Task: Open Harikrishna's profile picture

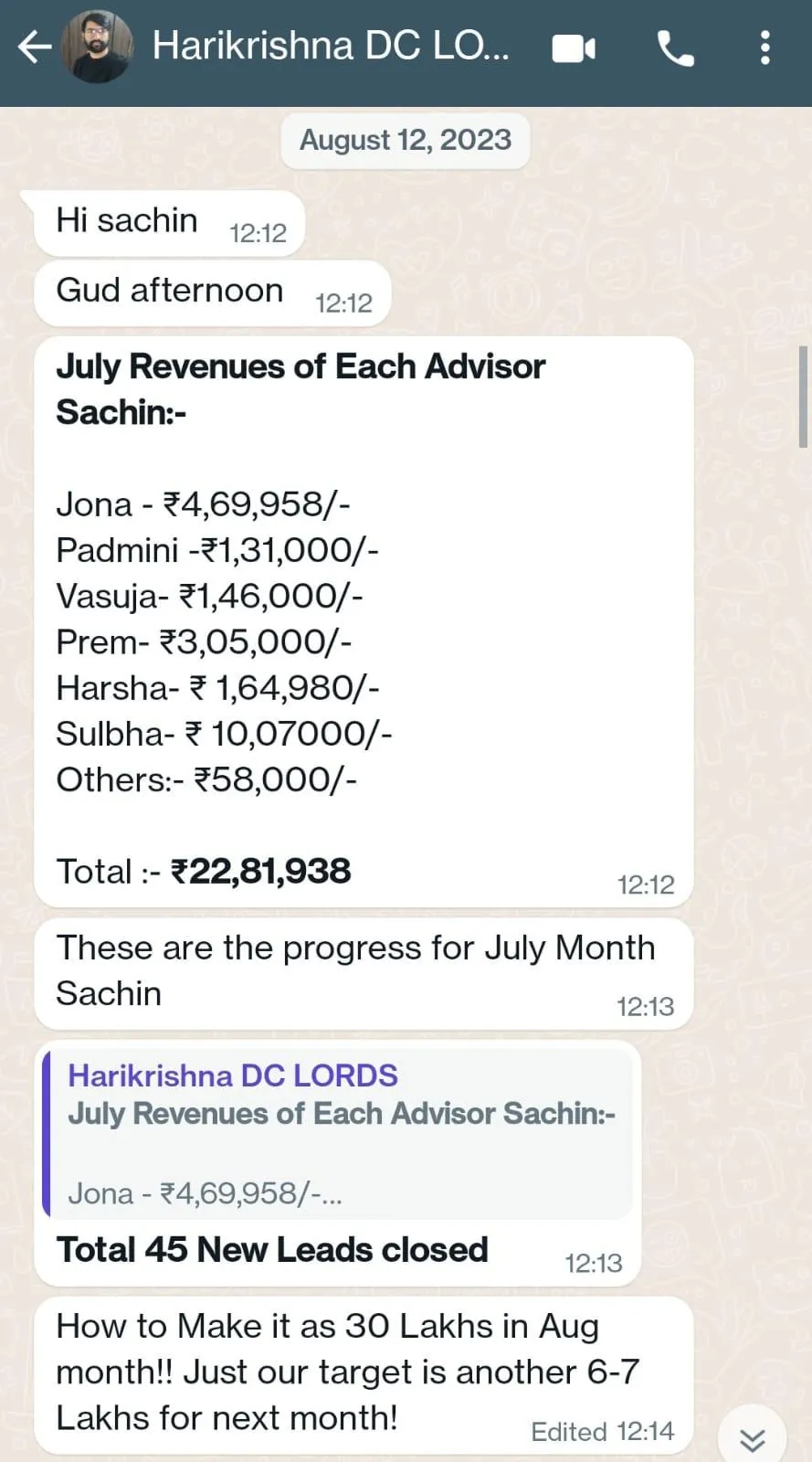Action: (x=97, y=47)
